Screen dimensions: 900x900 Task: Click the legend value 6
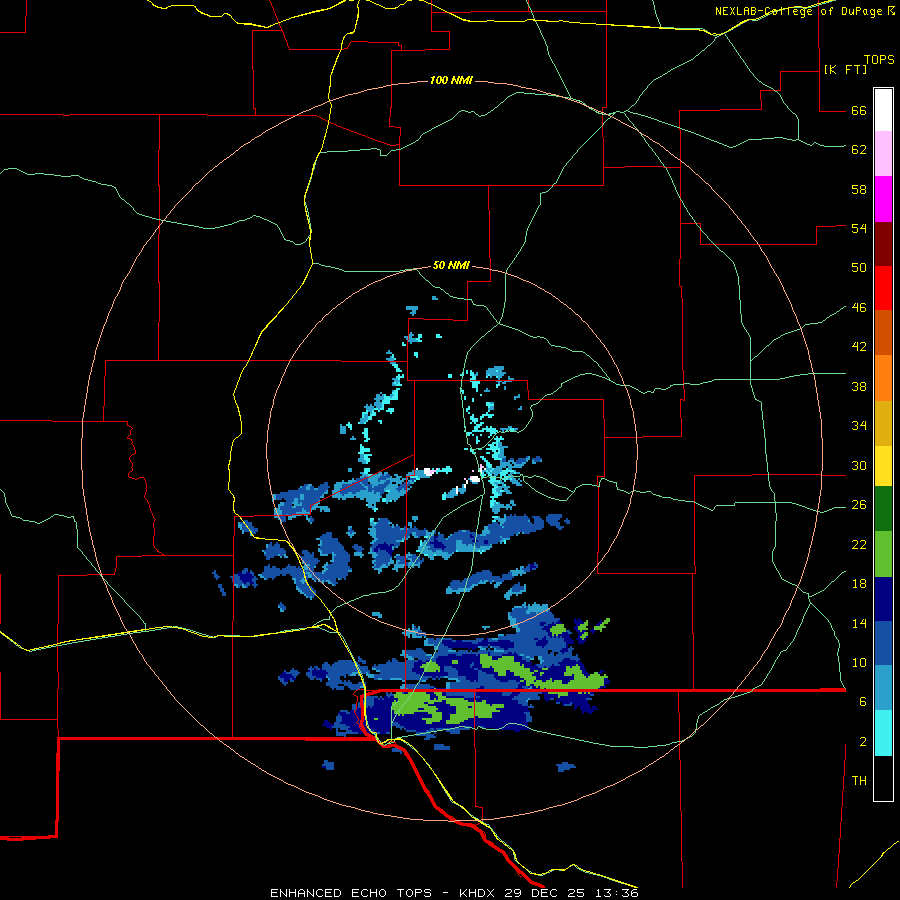863,702
